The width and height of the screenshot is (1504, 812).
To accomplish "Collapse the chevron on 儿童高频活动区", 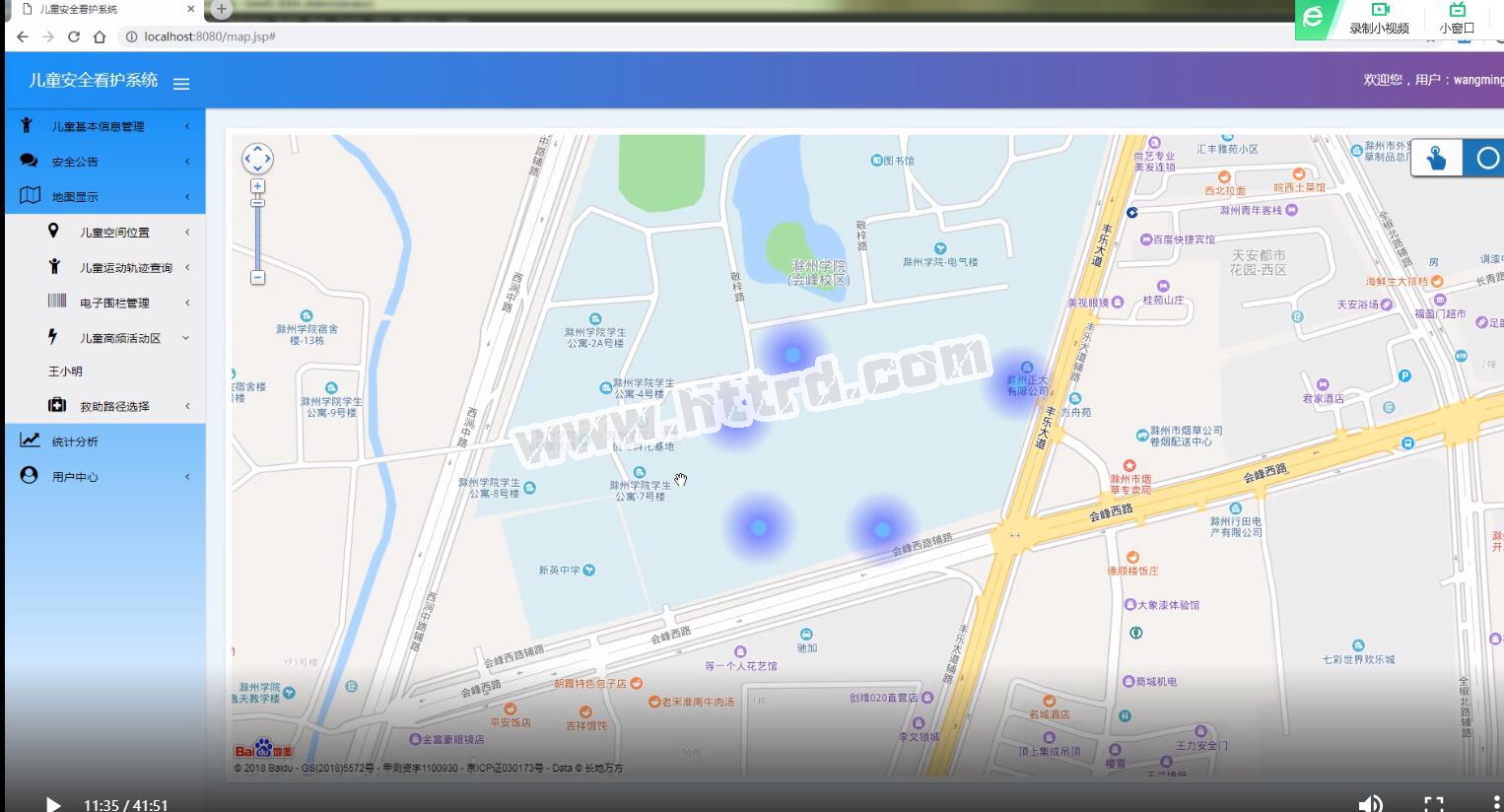I will coord(186,338).
